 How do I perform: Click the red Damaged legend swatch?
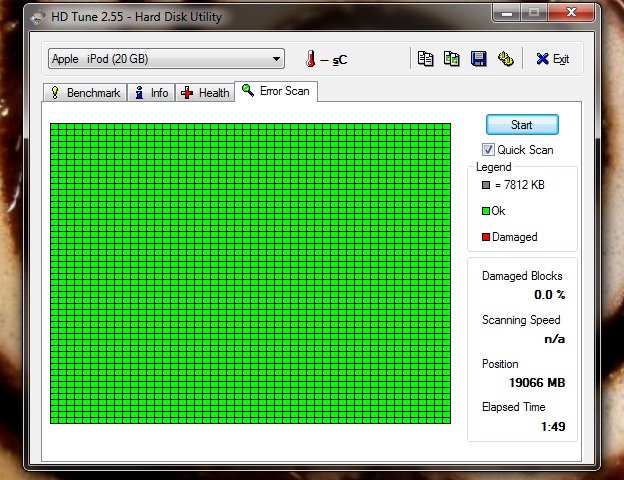[486, 237]
